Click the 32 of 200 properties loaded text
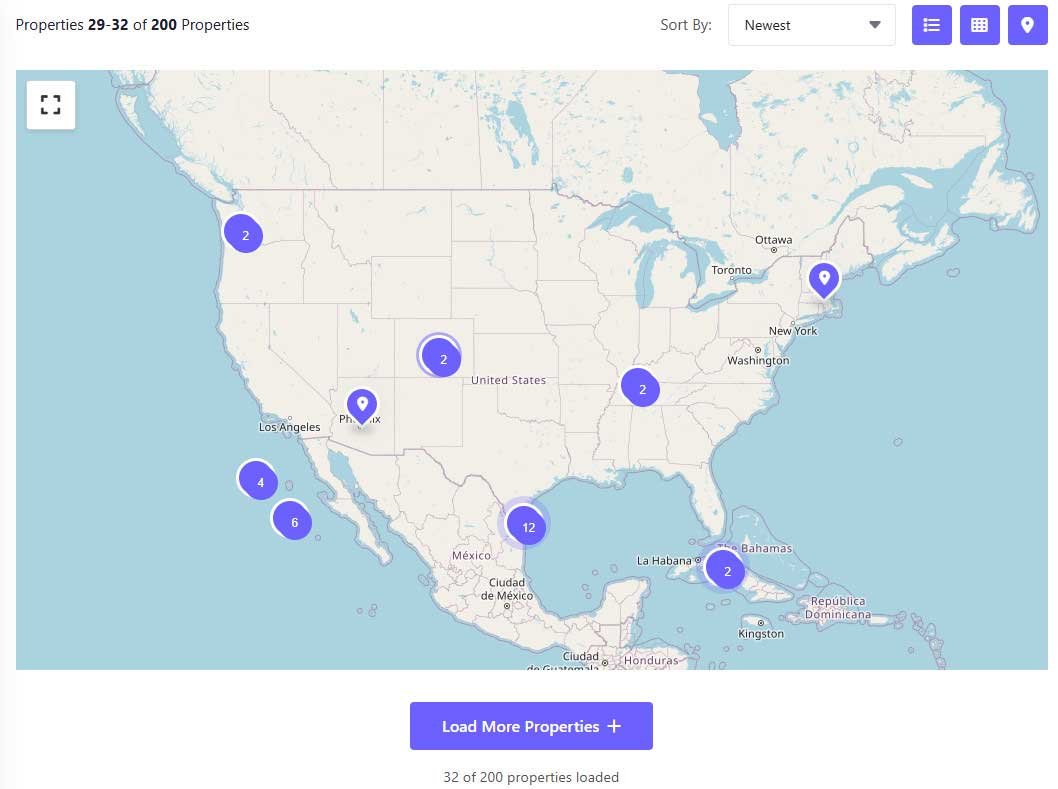The width and height of the screenshot is (1058, 789). coord(530,777)
